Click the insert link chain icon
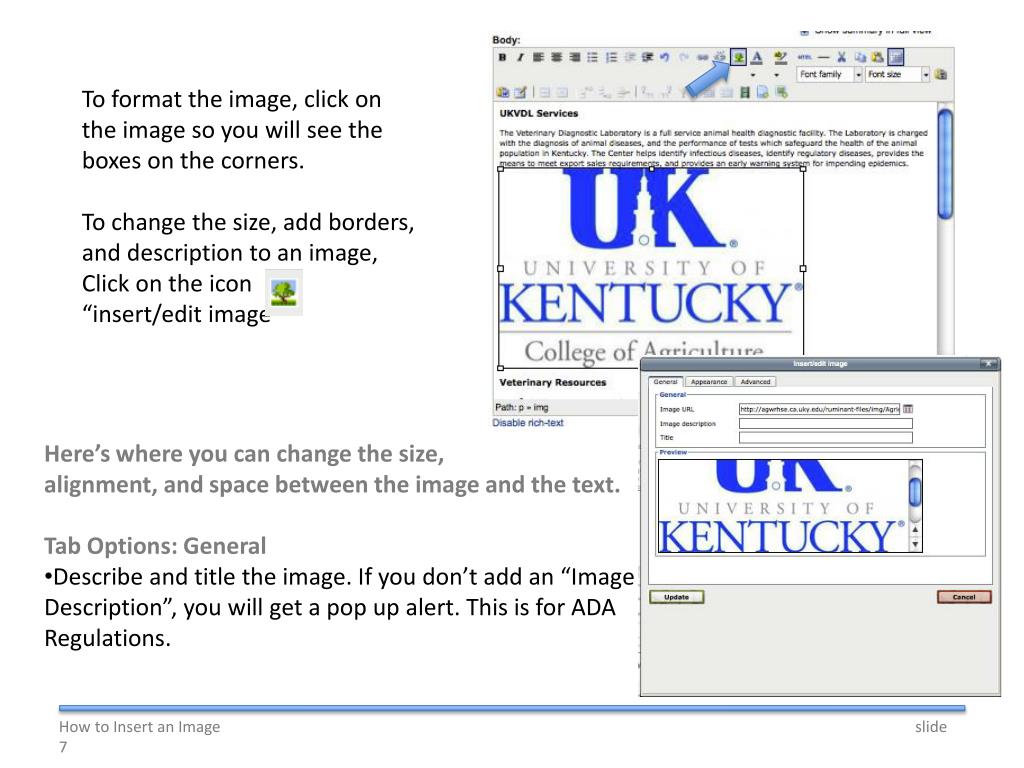1024x768 pixels. (703, 57)
